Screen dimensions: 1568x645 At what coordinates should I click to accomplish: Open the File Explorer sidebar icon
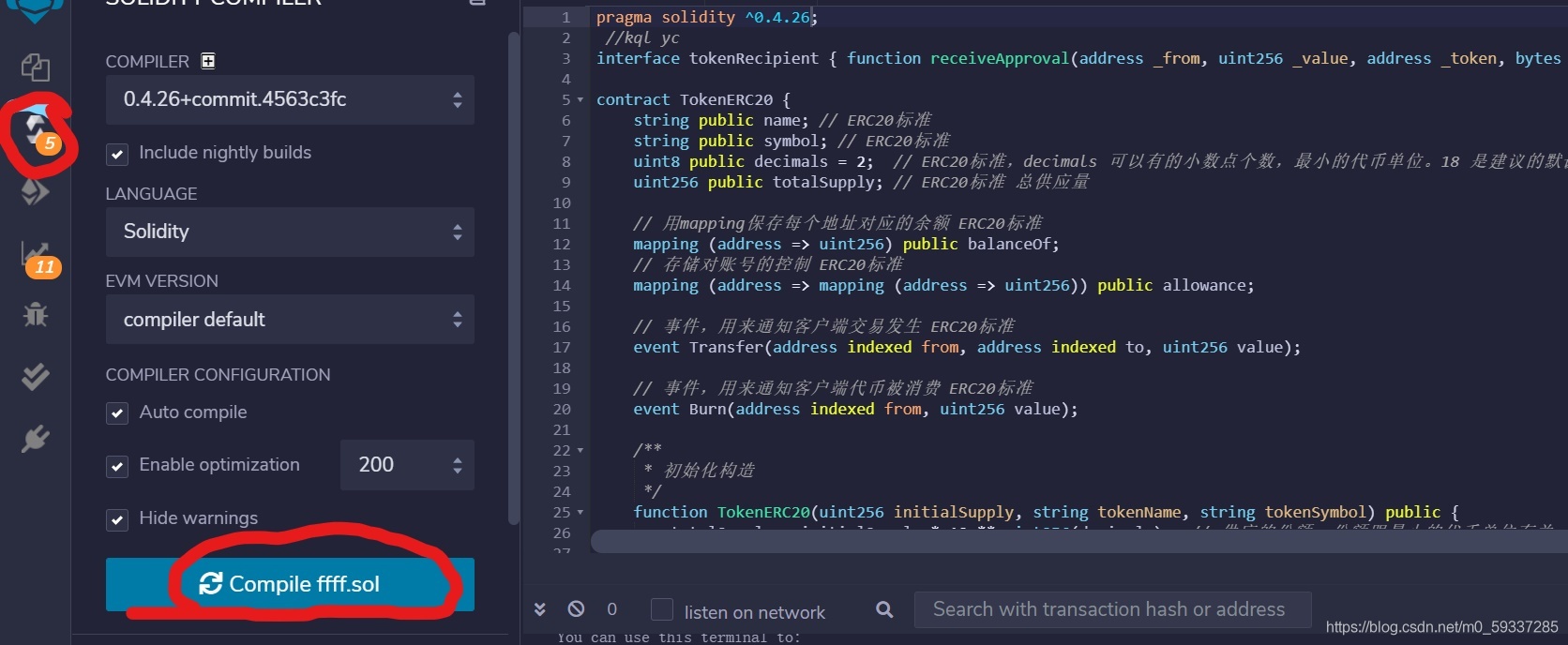(x=36, y=67)
